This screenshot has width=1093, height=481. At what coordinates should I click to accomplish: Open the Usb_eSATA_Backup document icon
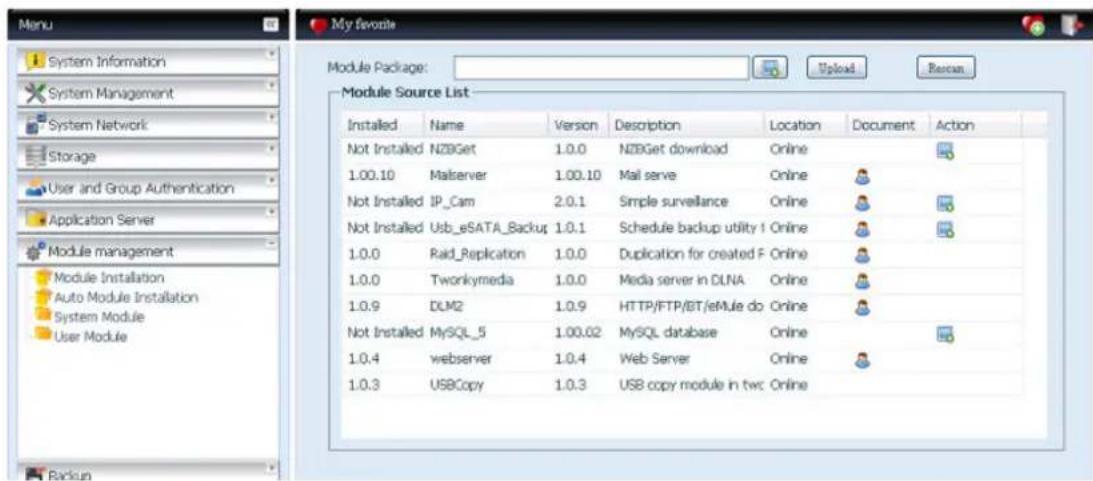coord(862,229)
